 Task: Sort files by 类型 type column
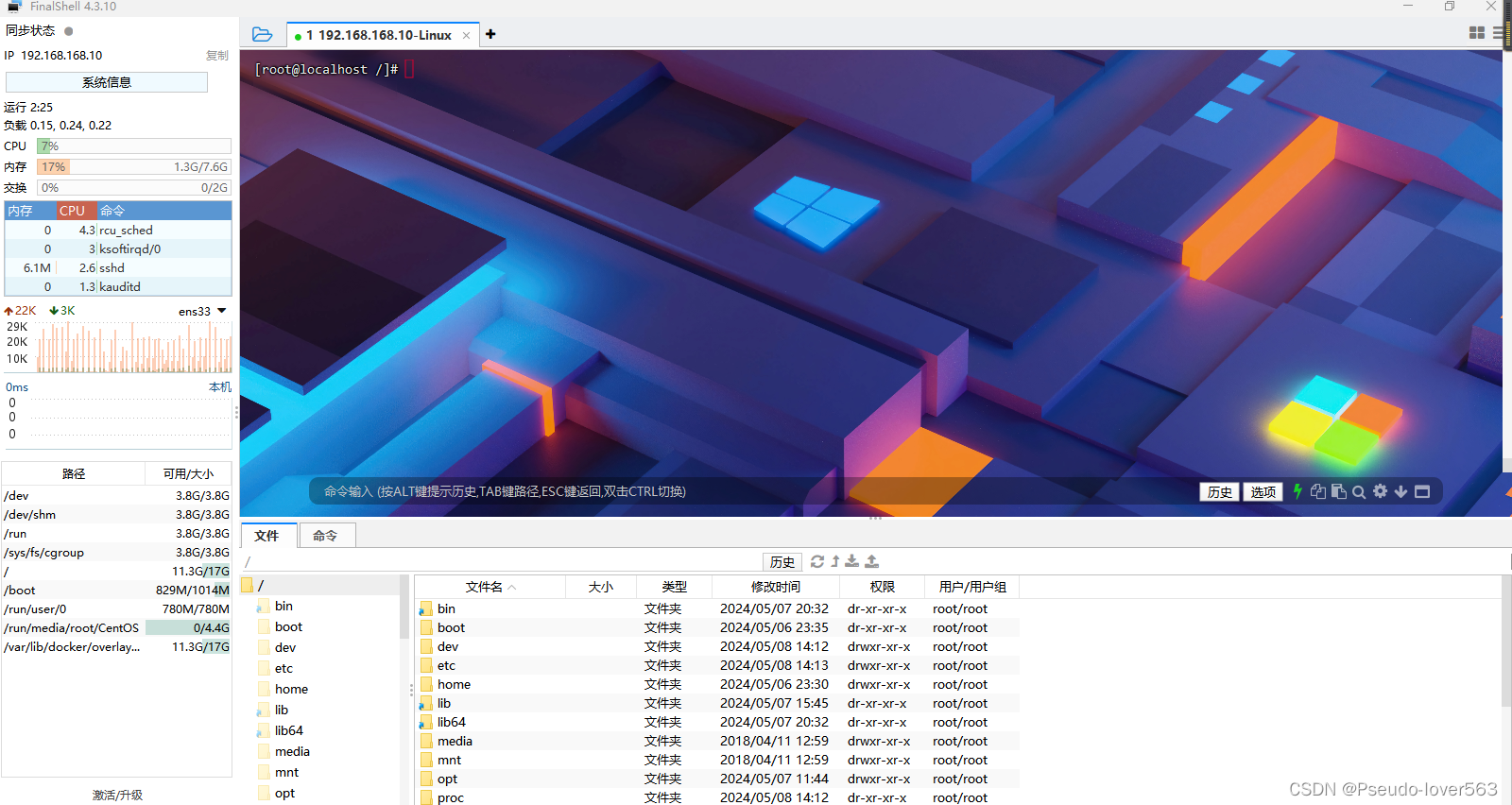(674, 587)
